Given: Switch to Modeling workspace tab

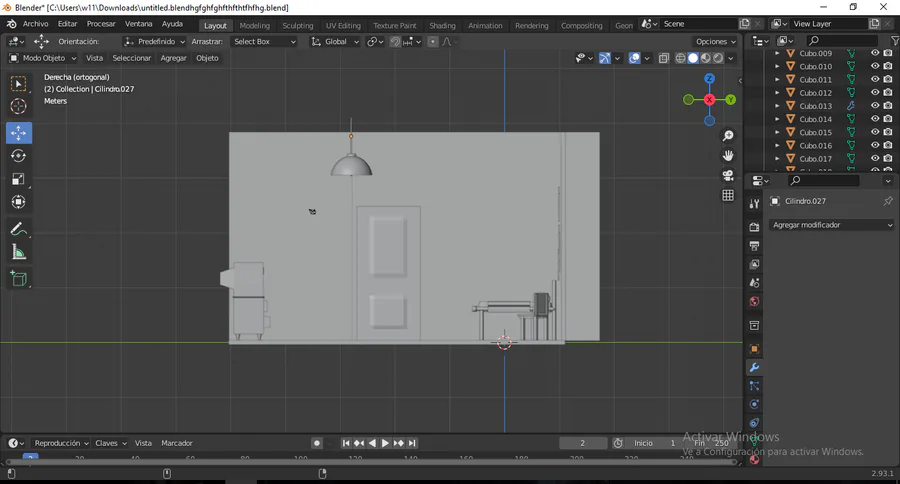Looking at the screenshot, I should click(254, 25).
